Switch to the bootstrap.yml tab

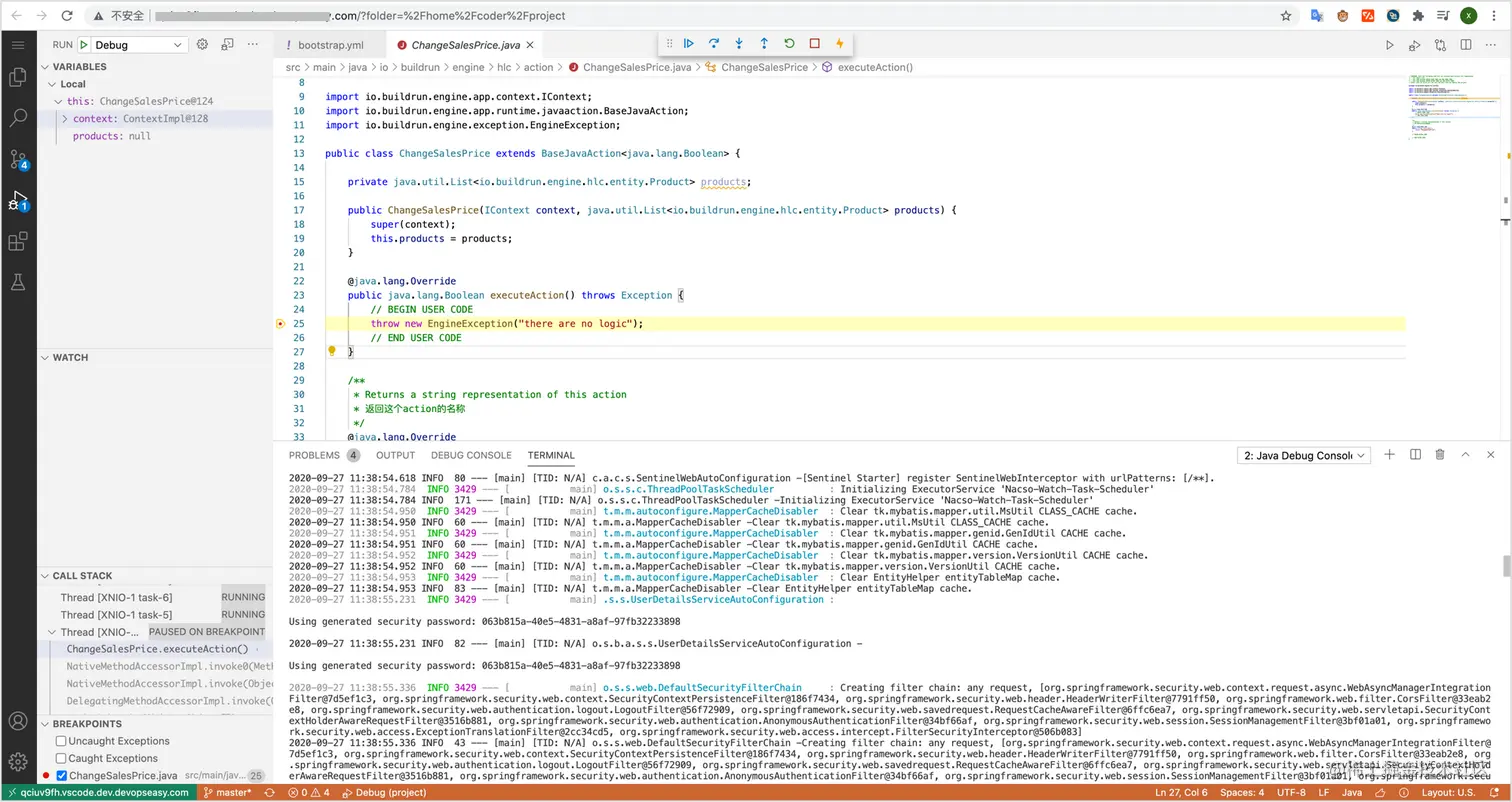tap(330, 45)
